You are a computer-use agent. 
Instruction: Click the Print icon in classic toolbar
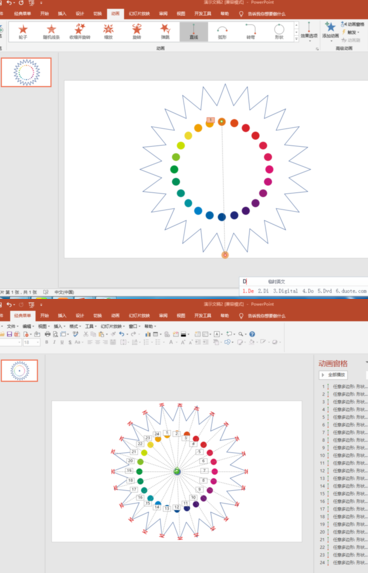[x=48, y=334]
